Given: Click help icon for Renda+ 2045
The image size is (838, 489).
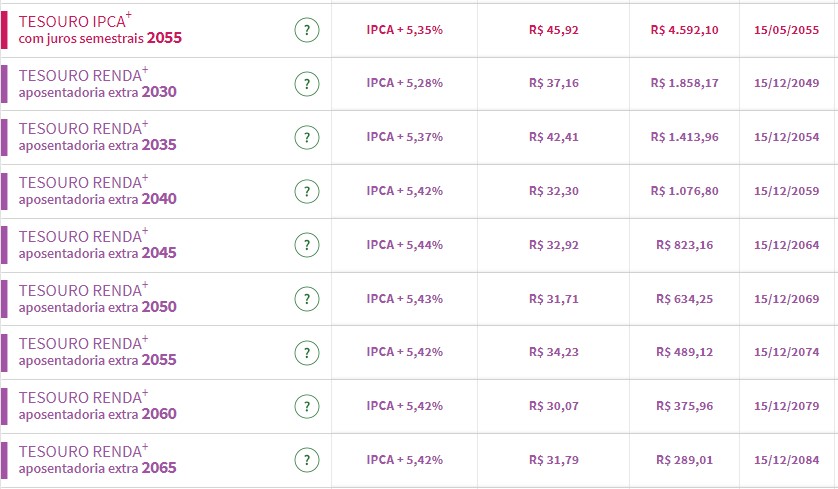Looking at the screenshot, I should (307, 245).
